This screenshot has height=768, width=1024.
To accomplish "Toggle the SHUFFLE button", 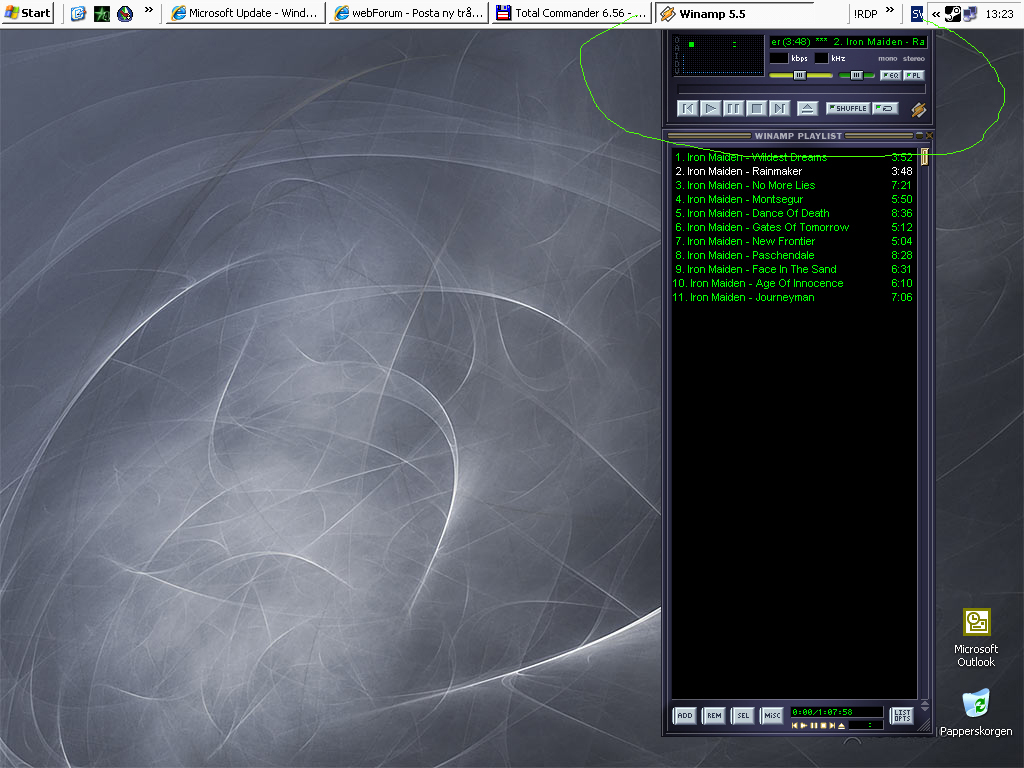I will (848, 108).
